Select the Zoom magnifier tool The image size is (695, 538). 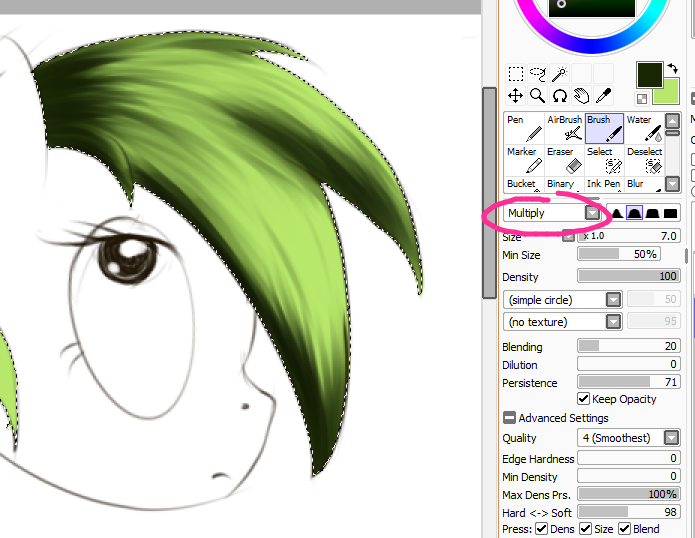click(x=537, y=96)
